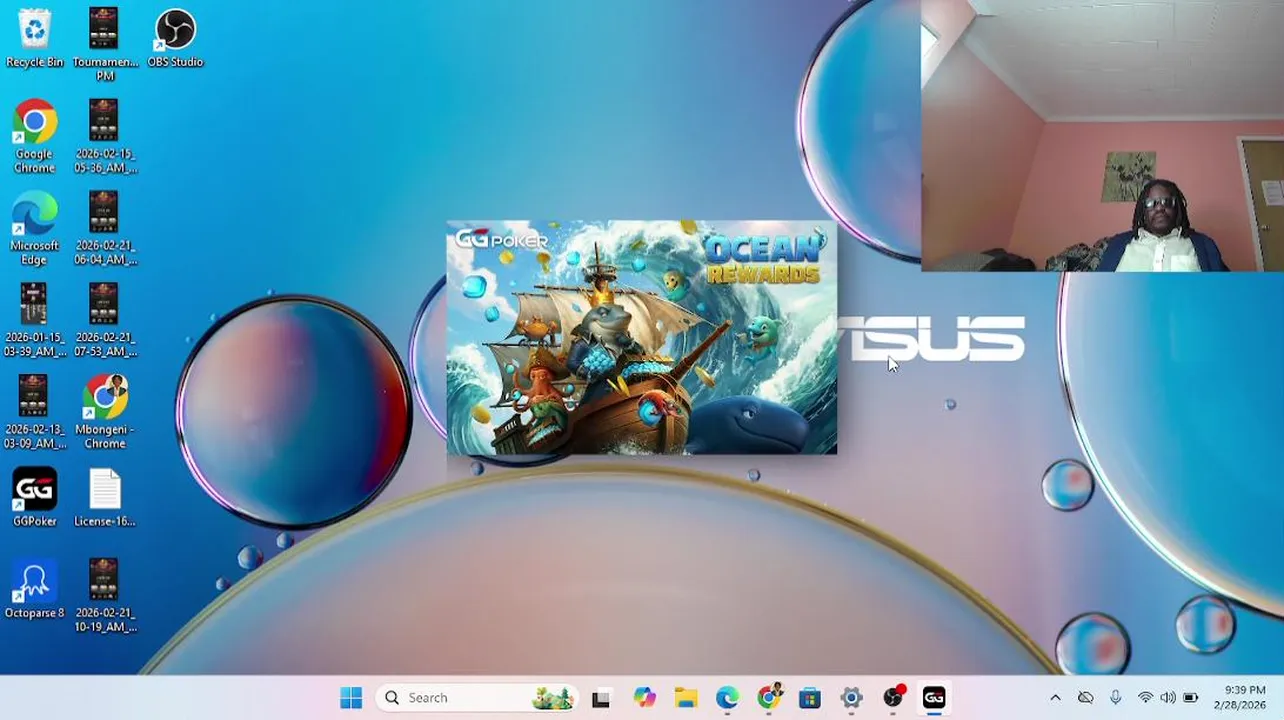
Task: Launch the GGPoker desktop shortcut
Action: pos(34,497)
